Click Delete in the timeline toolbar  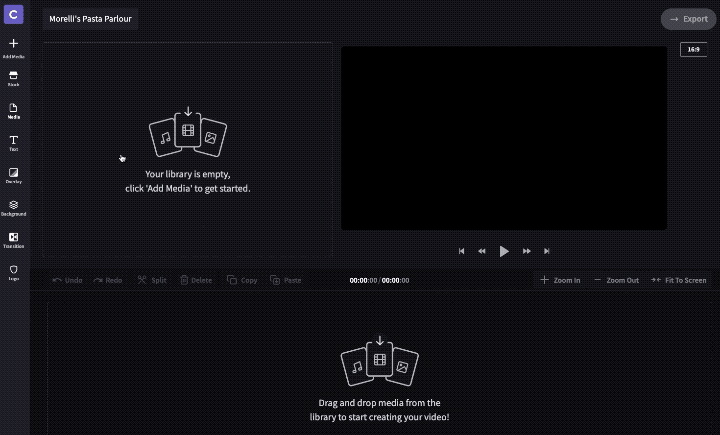coord(196,280)
